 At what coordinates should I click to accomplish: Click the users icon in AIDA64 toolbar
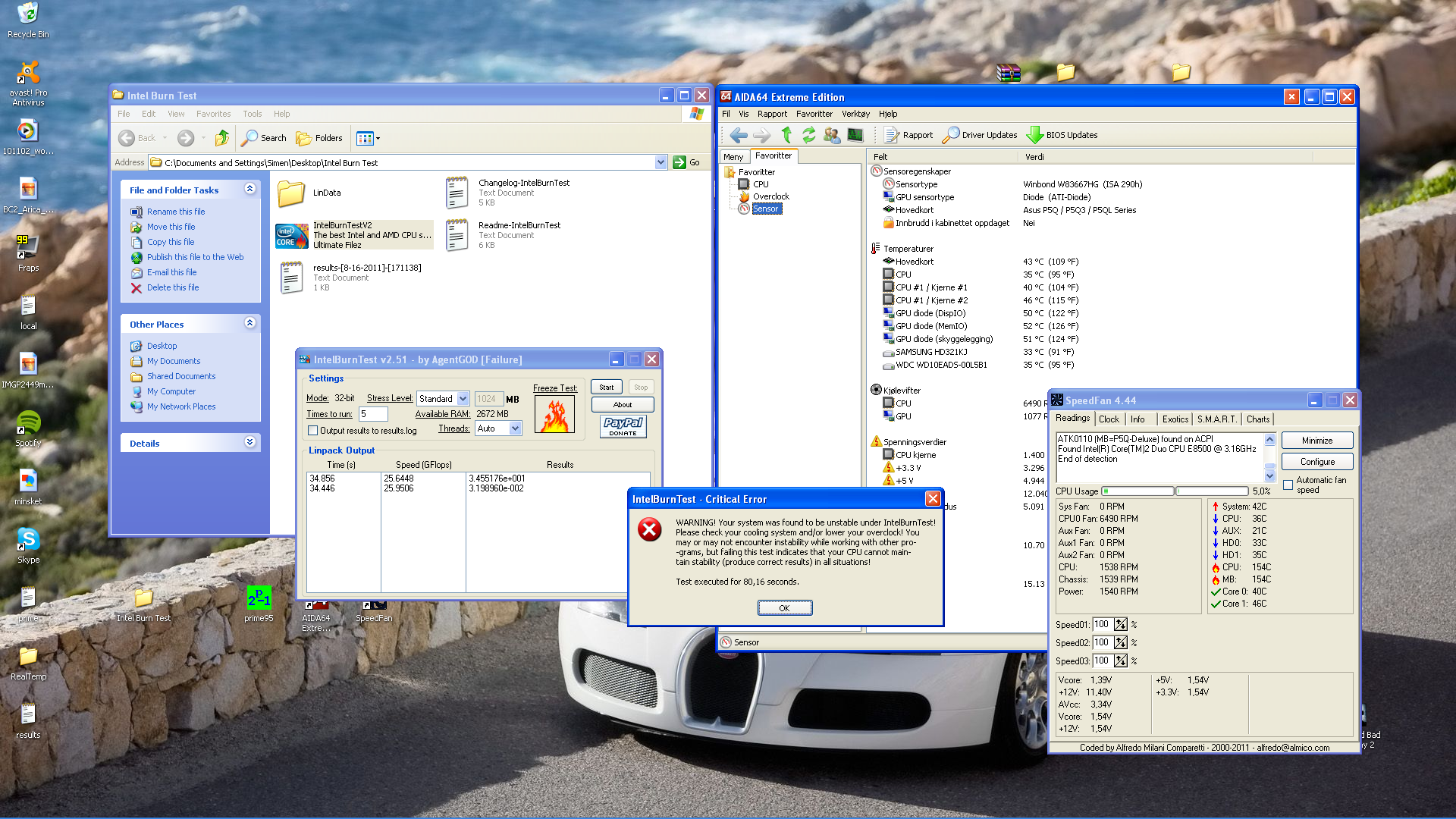click(x=832, y=135)
